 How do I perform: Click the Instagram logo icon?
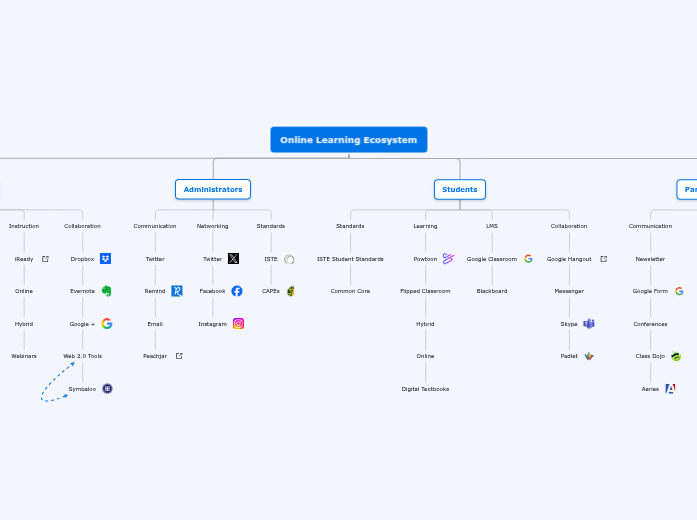[x=238, y=324]
